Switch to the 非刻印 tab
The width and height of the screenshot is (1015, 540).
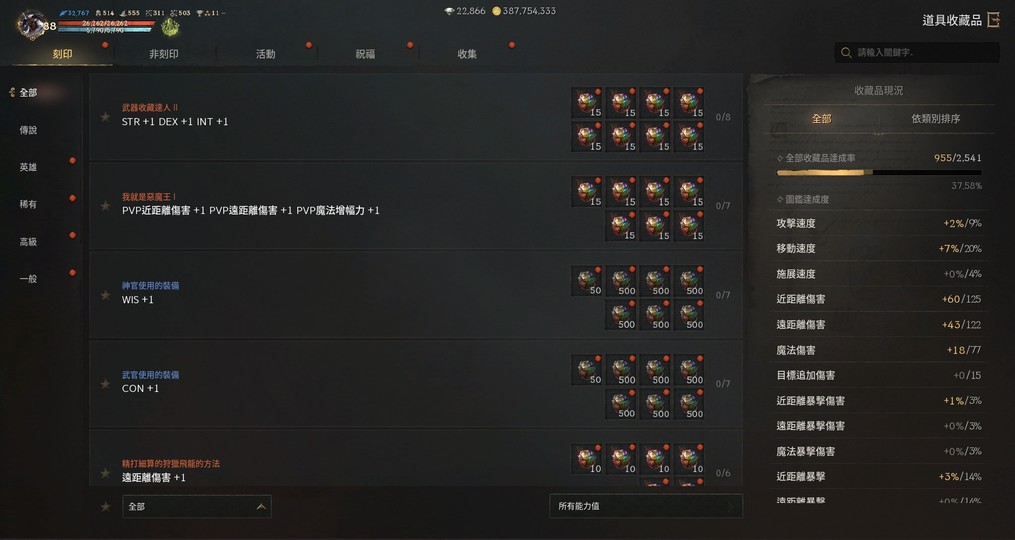164,54
